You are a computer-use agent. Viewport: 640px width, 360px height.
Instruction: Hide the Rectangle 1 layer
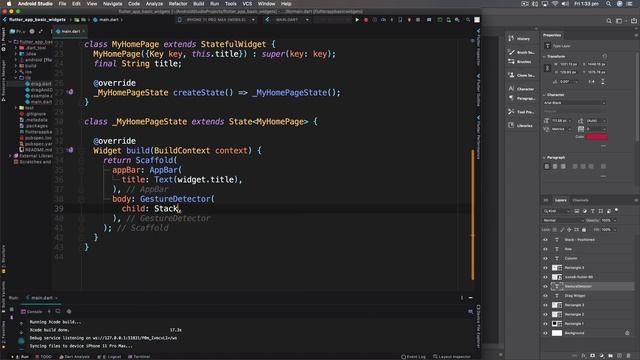click(545, 324)
